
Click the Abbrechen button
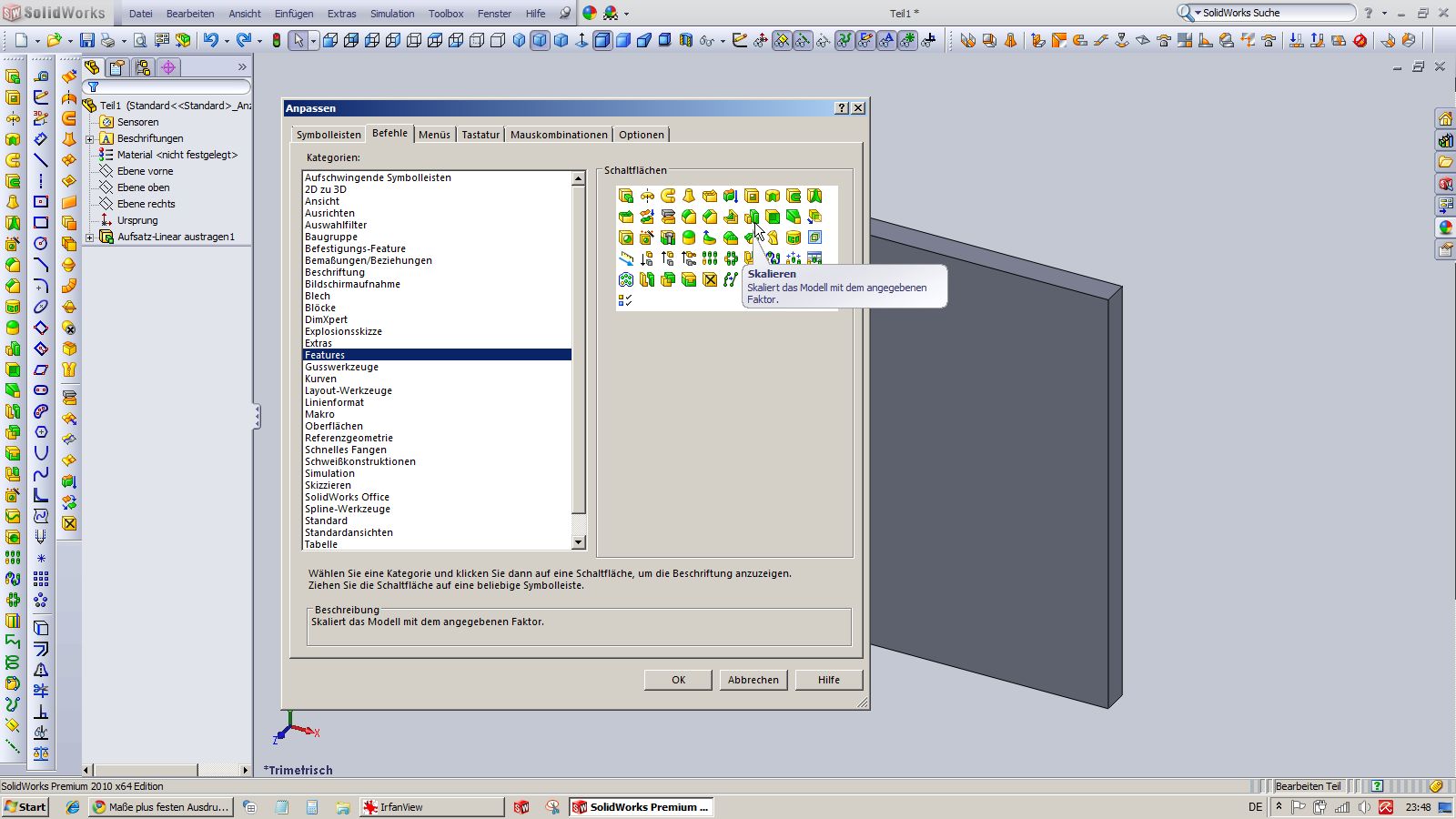click(x=753, y=680)
